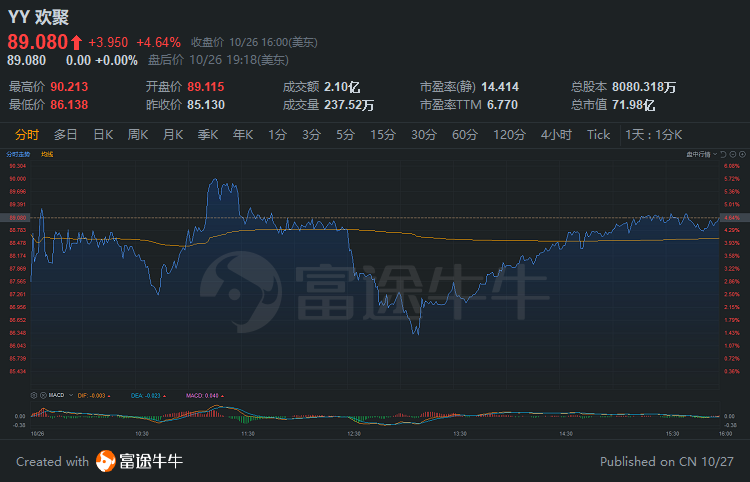Open MACD indicator settings gear icon
Screen dimensions: 750x482
[34, 395]
